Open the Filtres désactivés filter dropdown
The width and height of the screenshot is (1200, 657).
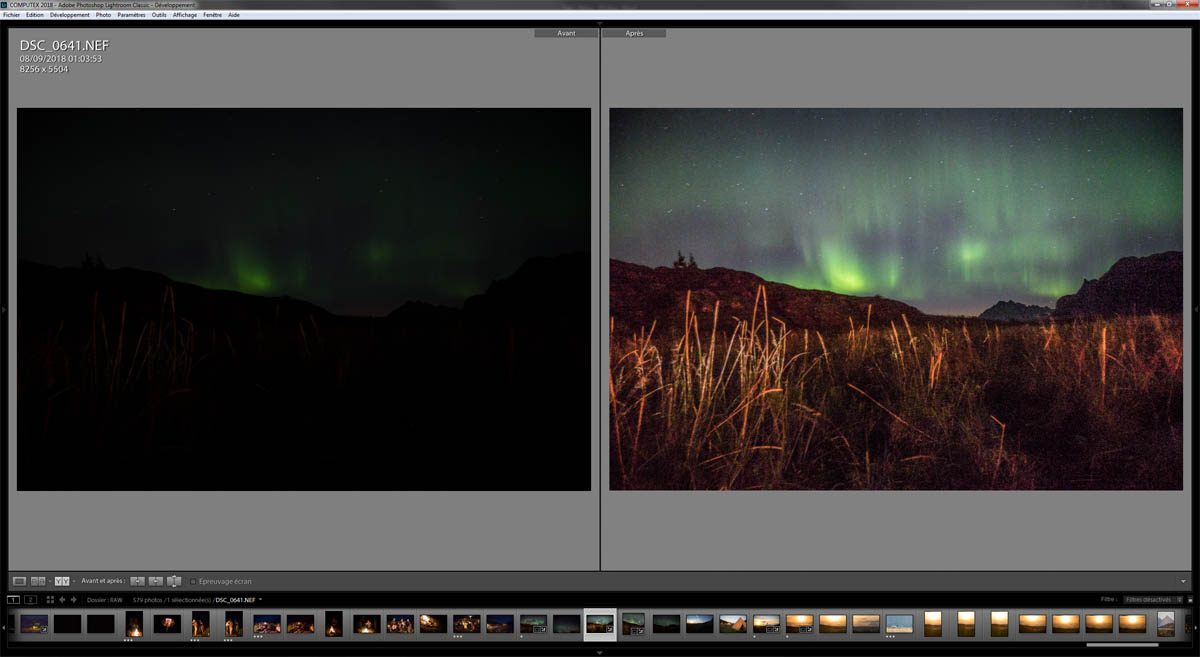coord(1150,600)
